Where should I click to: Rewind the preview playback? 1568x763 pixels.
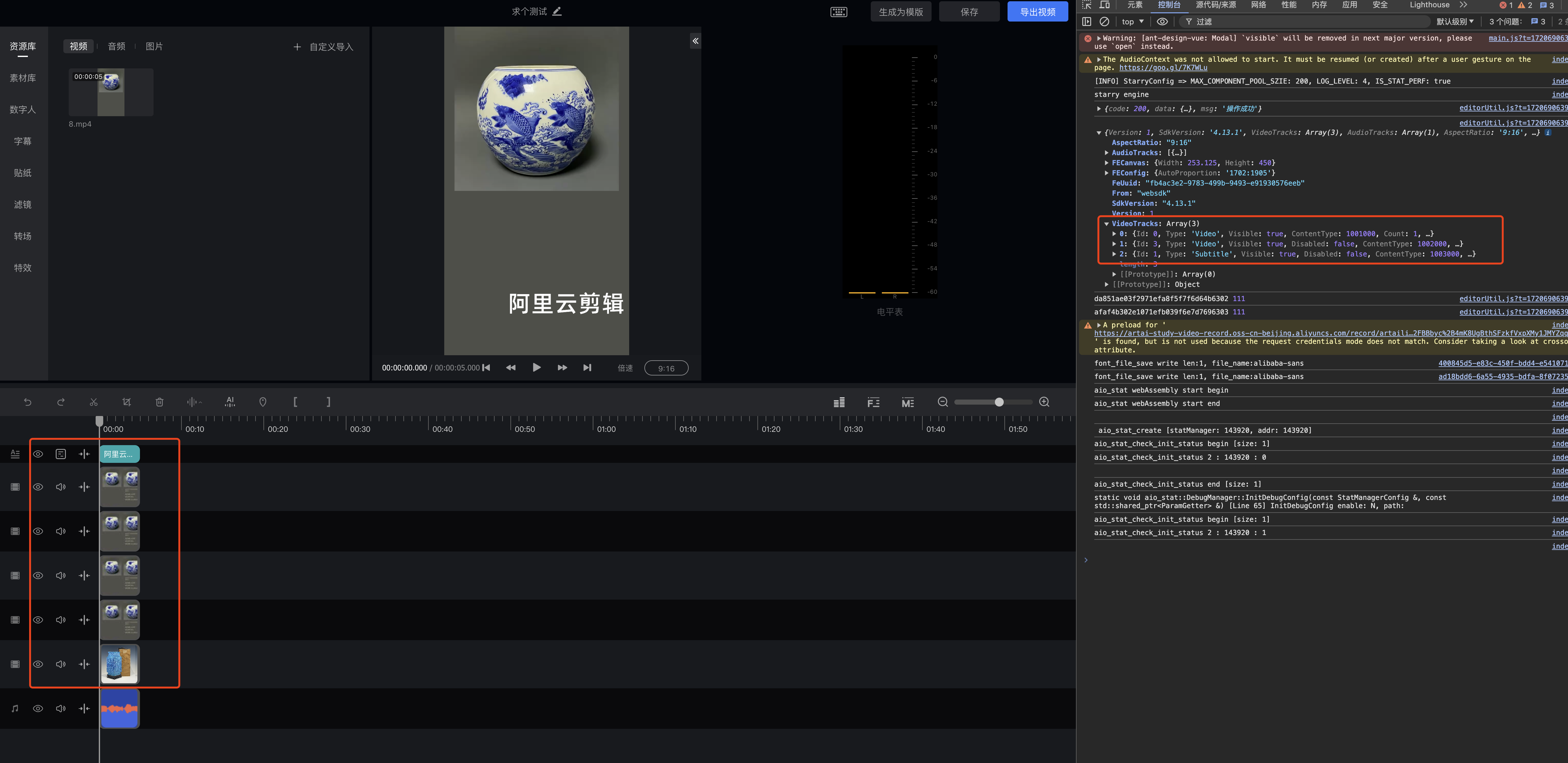point(511,368)
